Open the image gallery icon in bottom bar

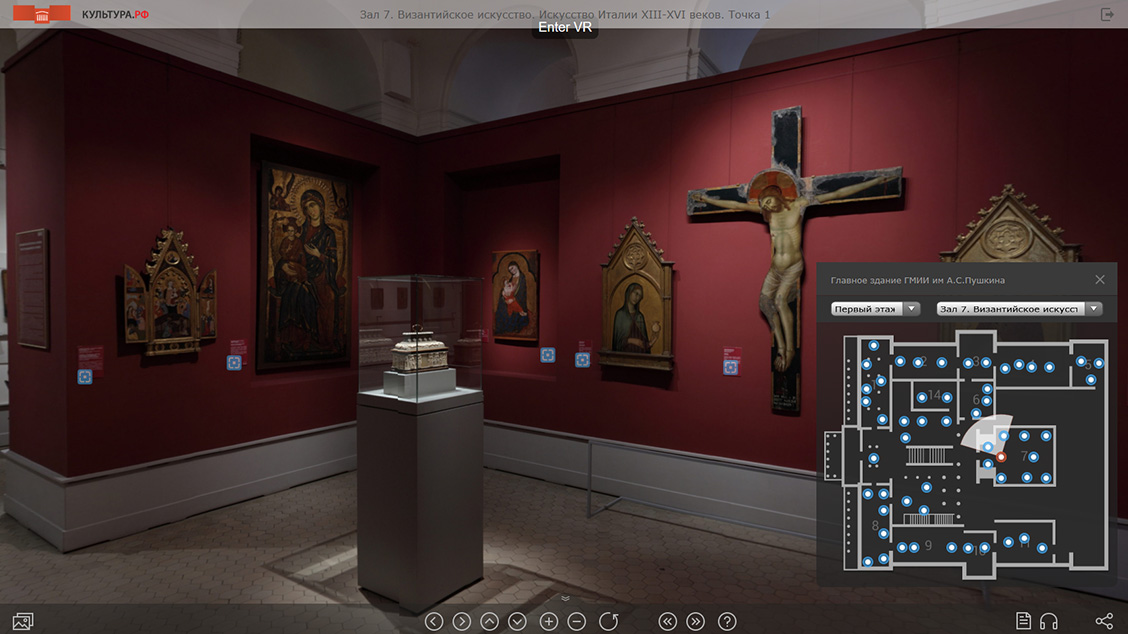(23, 621)
